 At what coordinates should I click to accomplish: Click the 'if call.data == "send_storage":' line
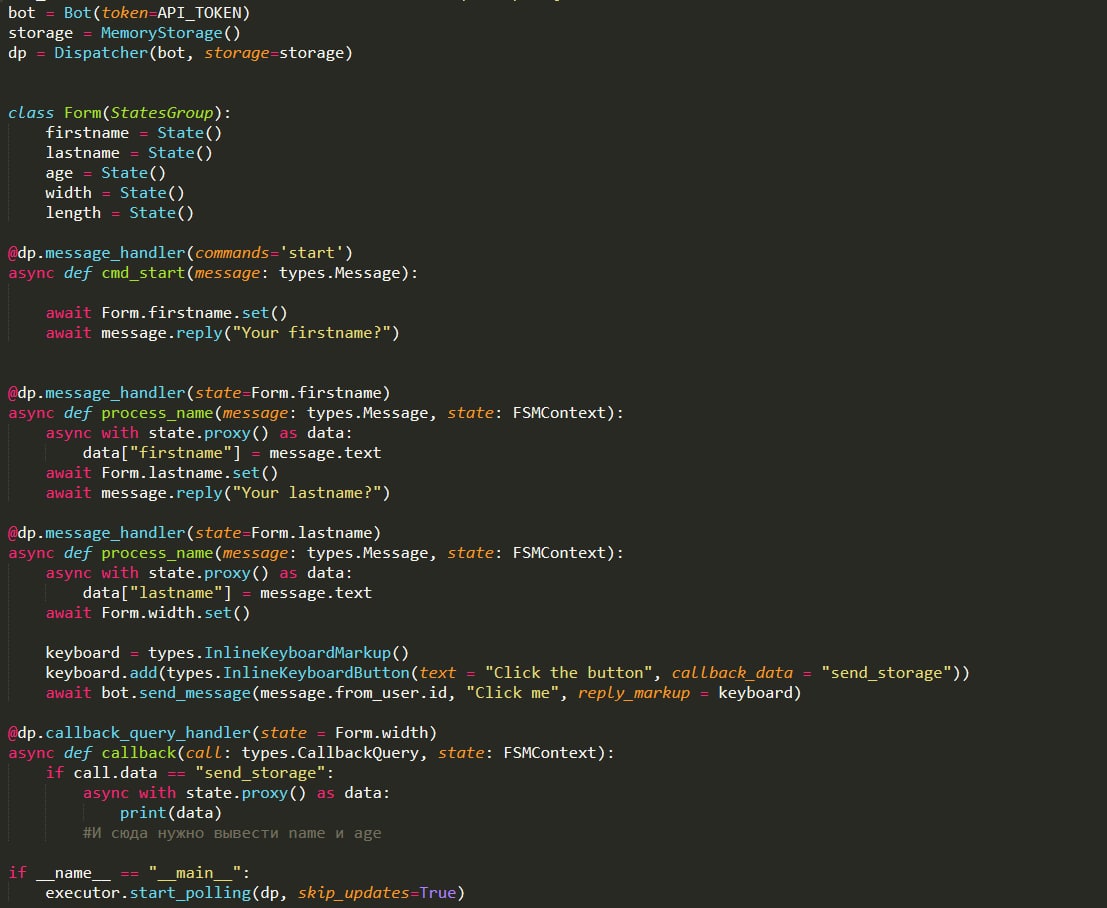point(189,773)
